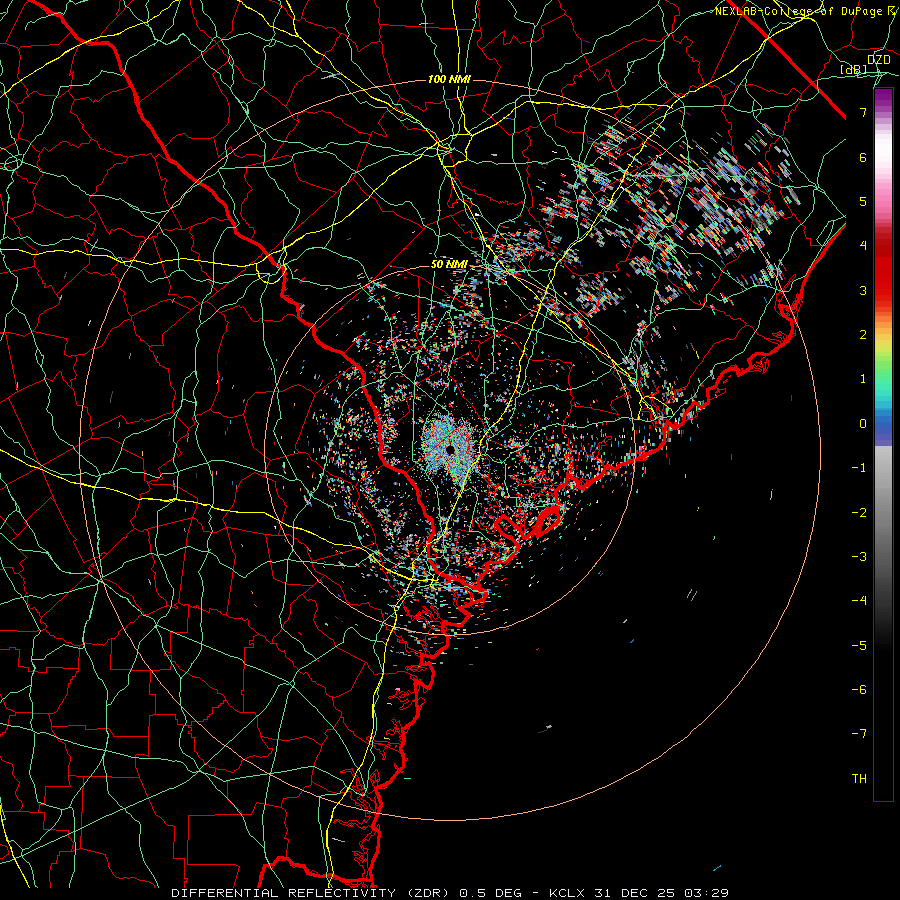This screenshot has width=900, height=900.
Task: Click the "1" value on the color scale
Action: [x=863, y=379]
